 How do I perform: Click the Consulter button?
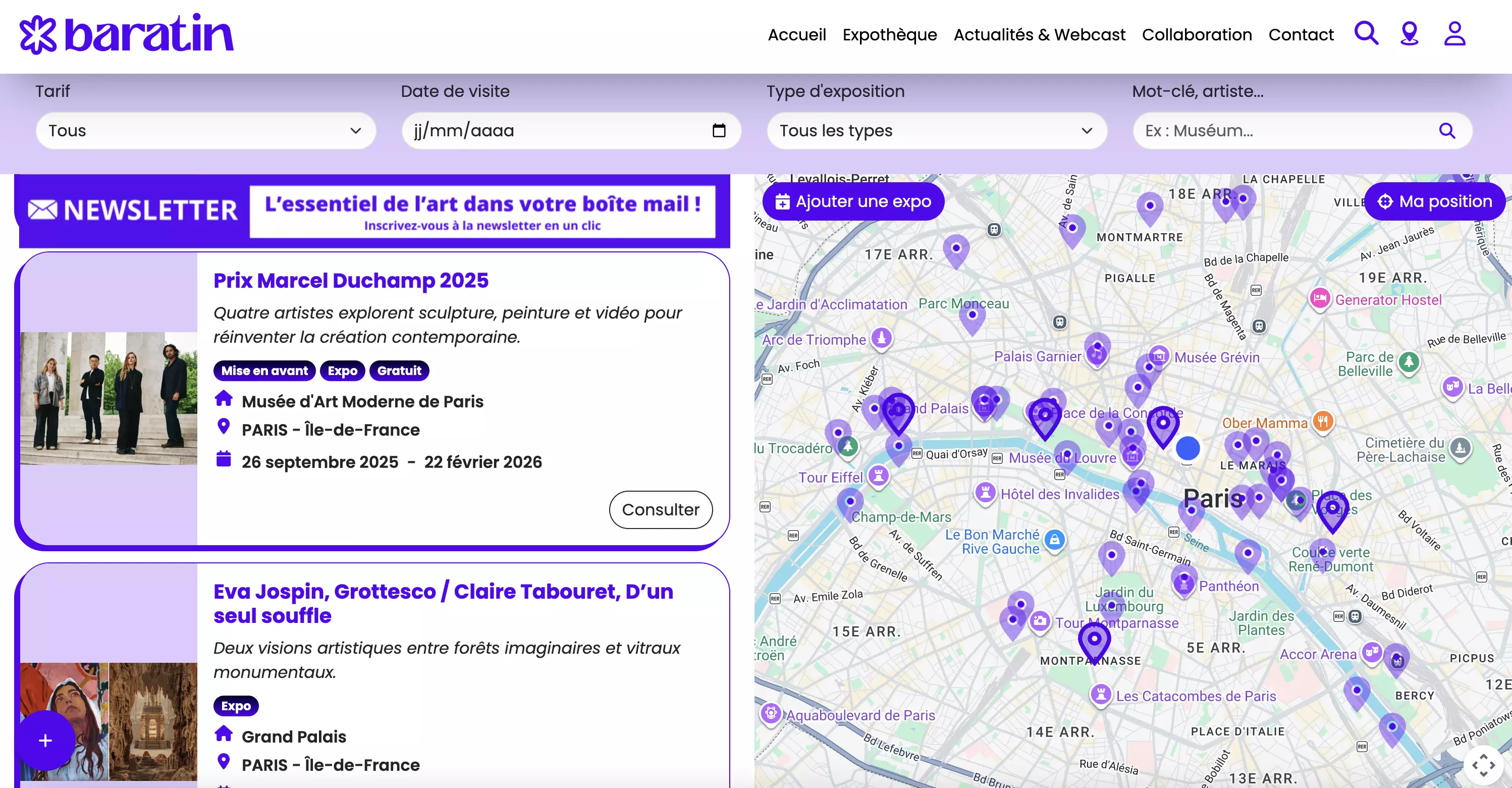tap(660, 509)
